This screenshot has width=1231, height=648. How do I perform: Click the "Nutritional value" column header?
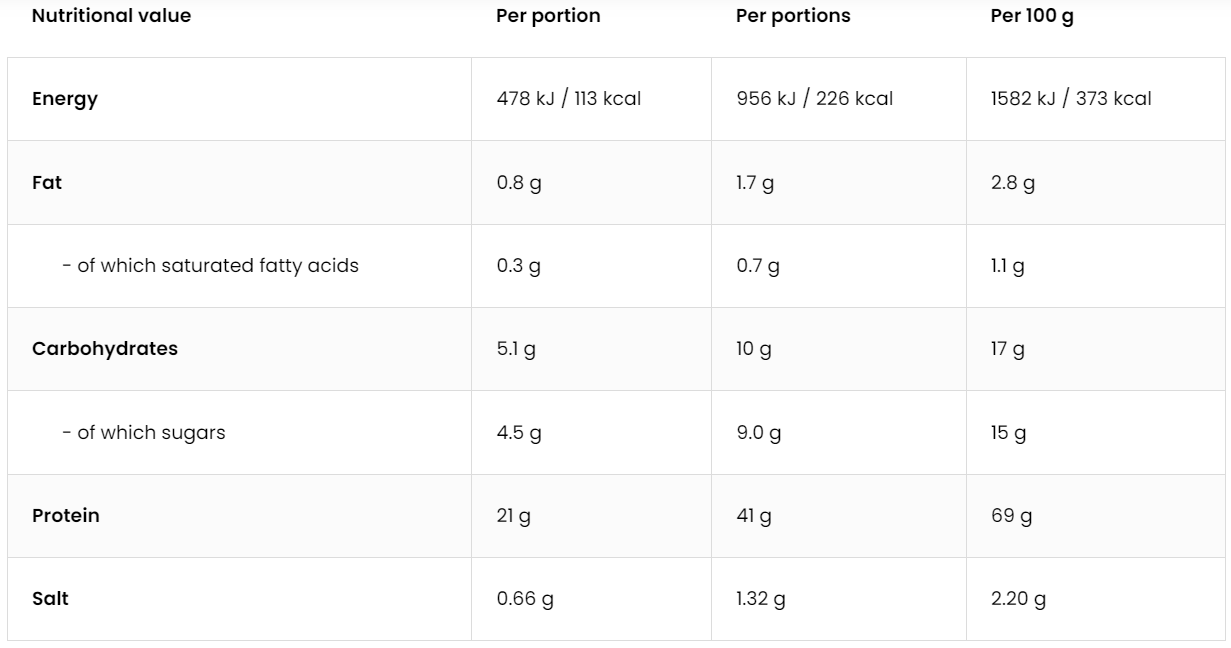[111, 16]
